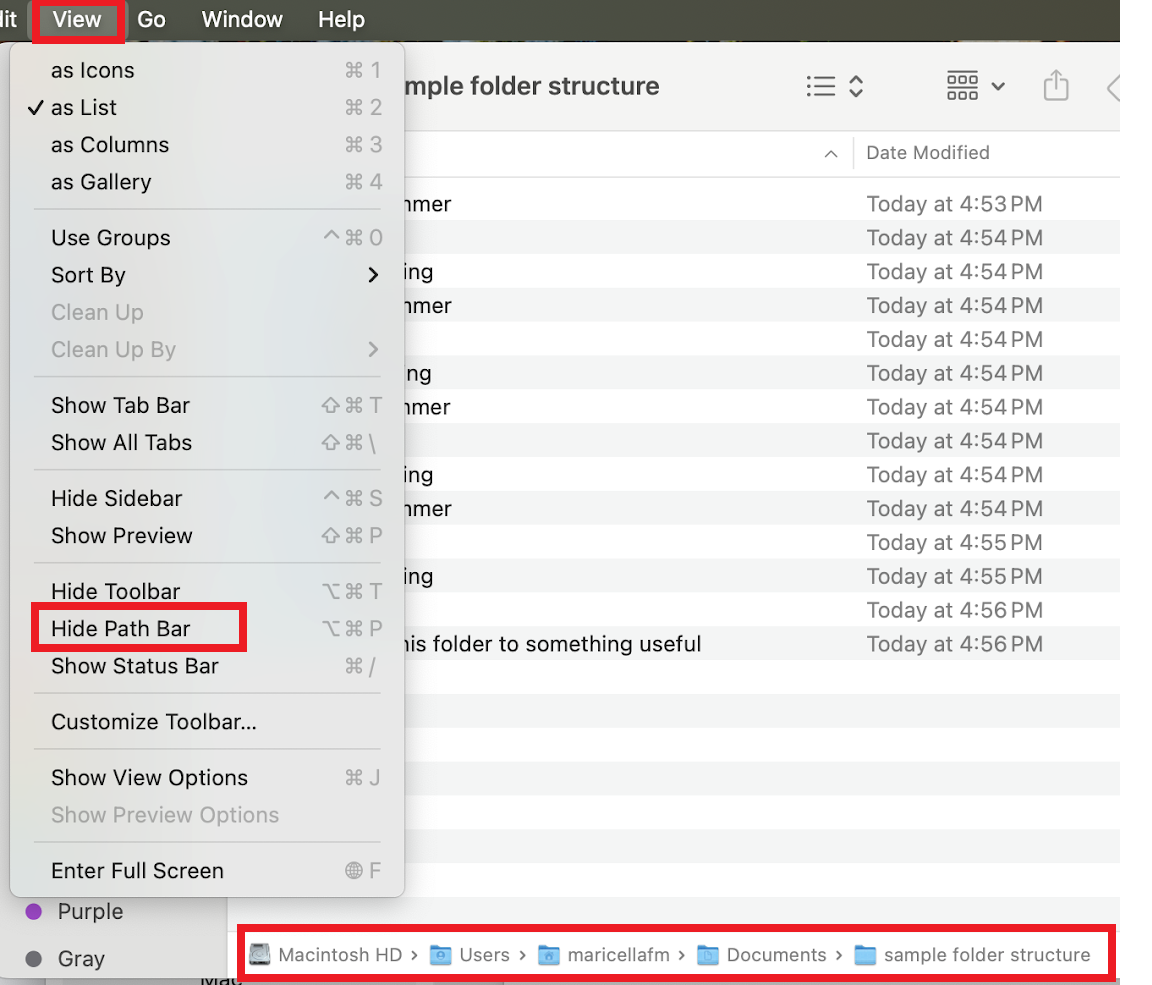Click the Share icon in the toolbar
The width and height of the screenshot is (1152, 985).
click(1056, 84)
